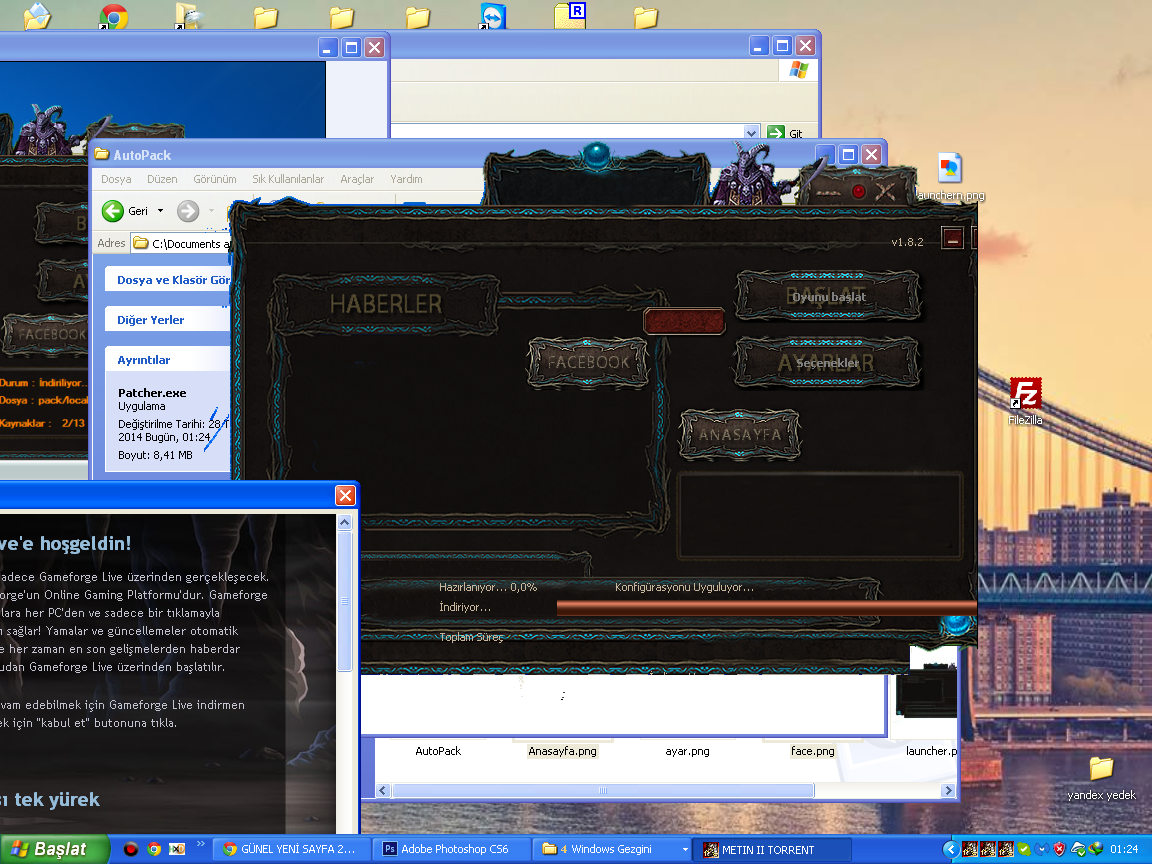Click the grey forward arrow in AutoPack
Screen dimensions: 1152x864
188,211
